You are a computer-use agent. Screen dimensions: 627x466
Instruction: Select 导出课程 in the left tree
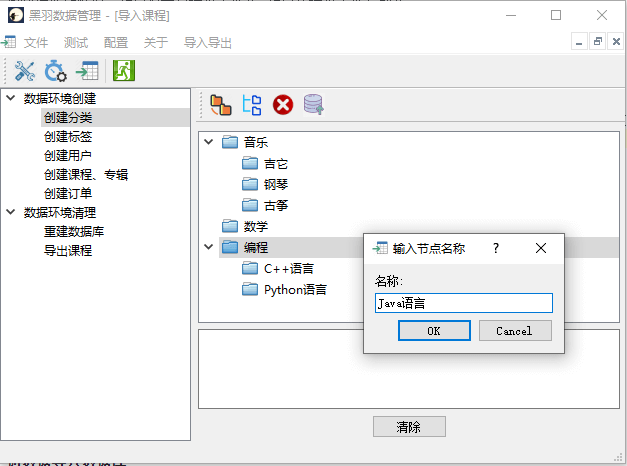pos(68,251)
